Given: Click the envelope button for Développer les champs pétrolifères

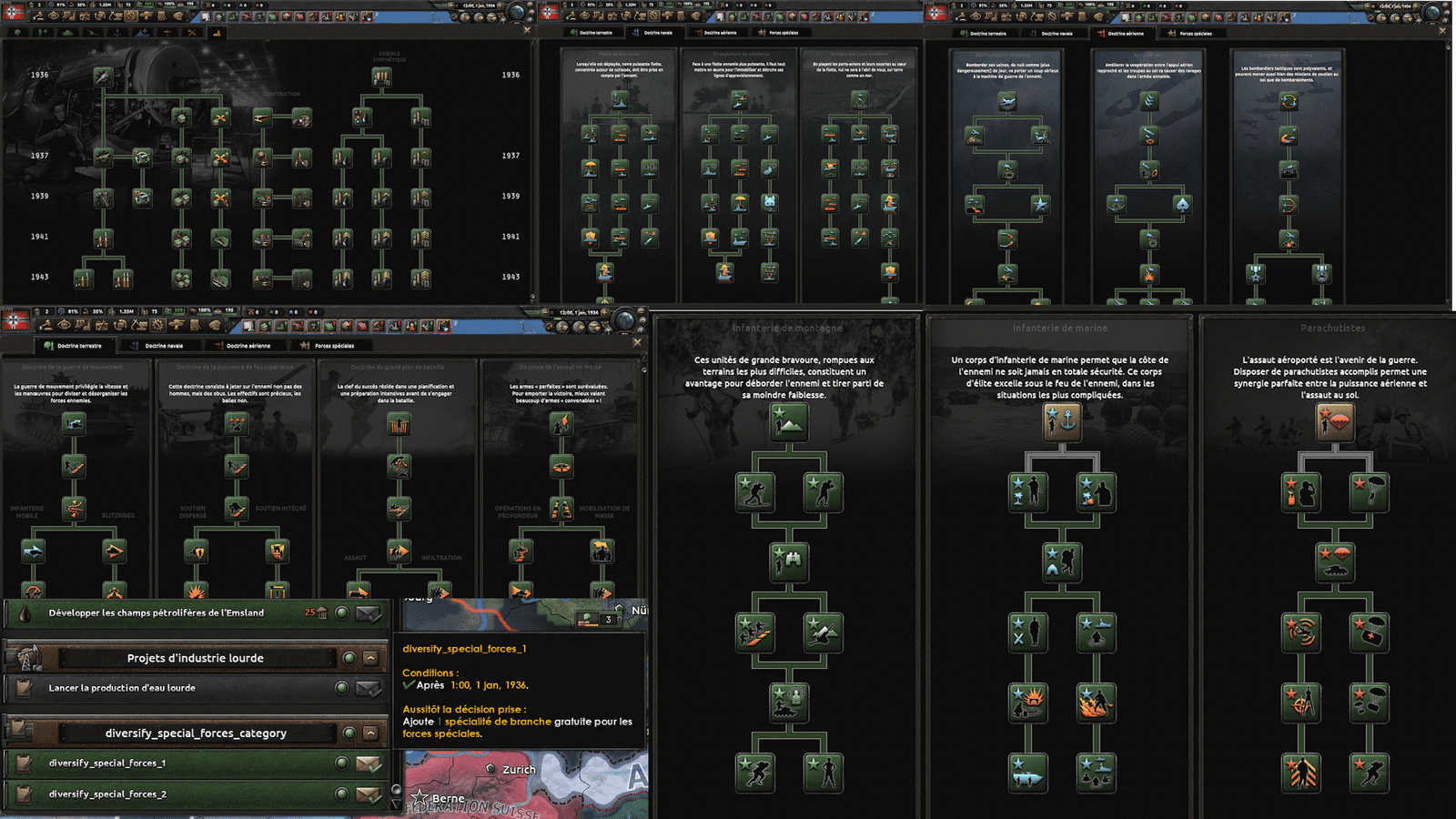Looking at the screenshot, I should (x=369, y=613).
